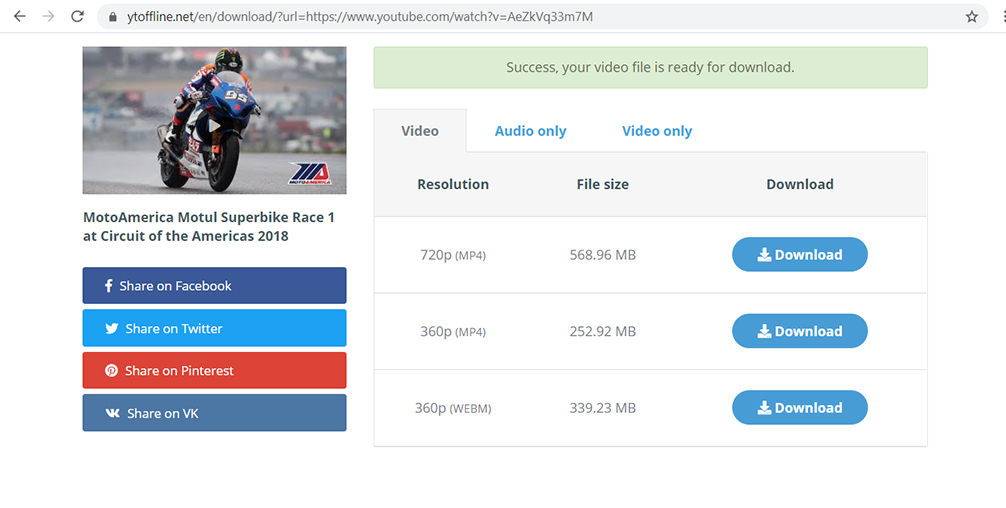Click the 339.23 MB file size
Screen dimensions: 1006x508
tap(602, 407)
